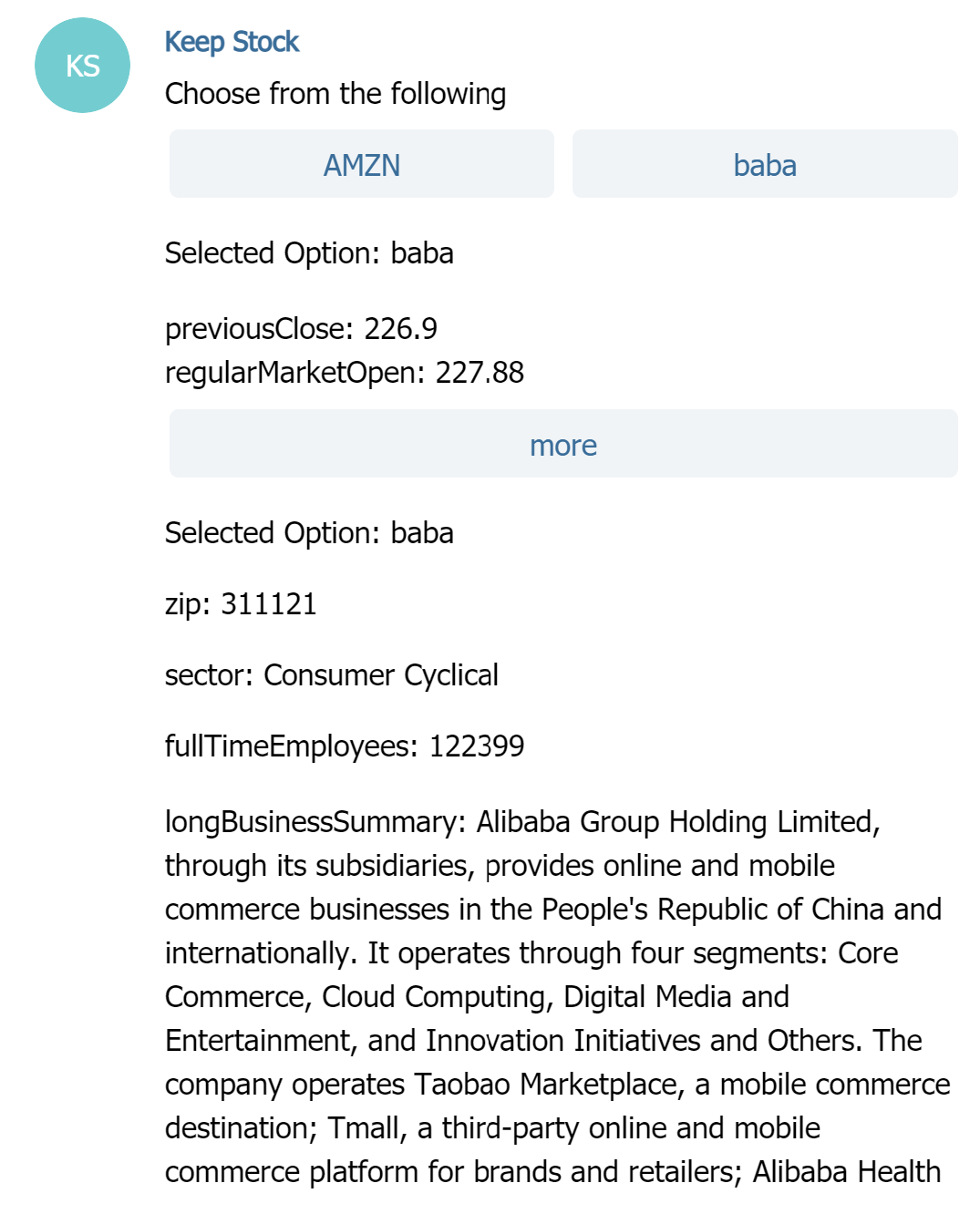Click the "Choose from the following" message text

click(x=335, y=94)
